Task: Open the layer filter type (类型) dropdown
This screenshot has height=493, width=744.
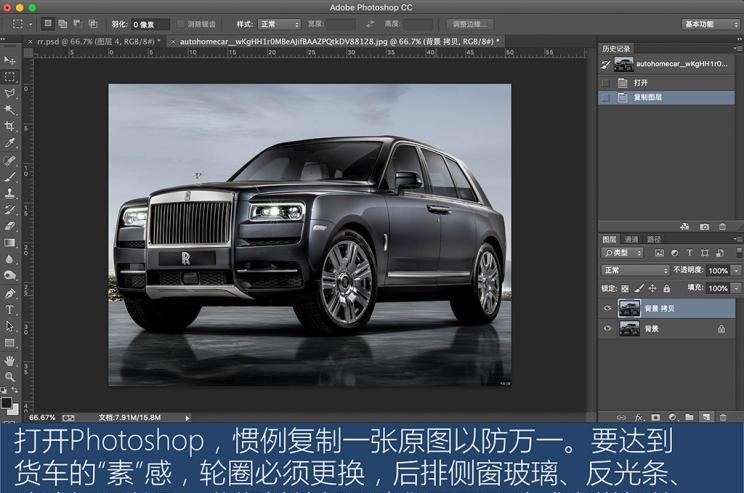Action: click(622, 253)
